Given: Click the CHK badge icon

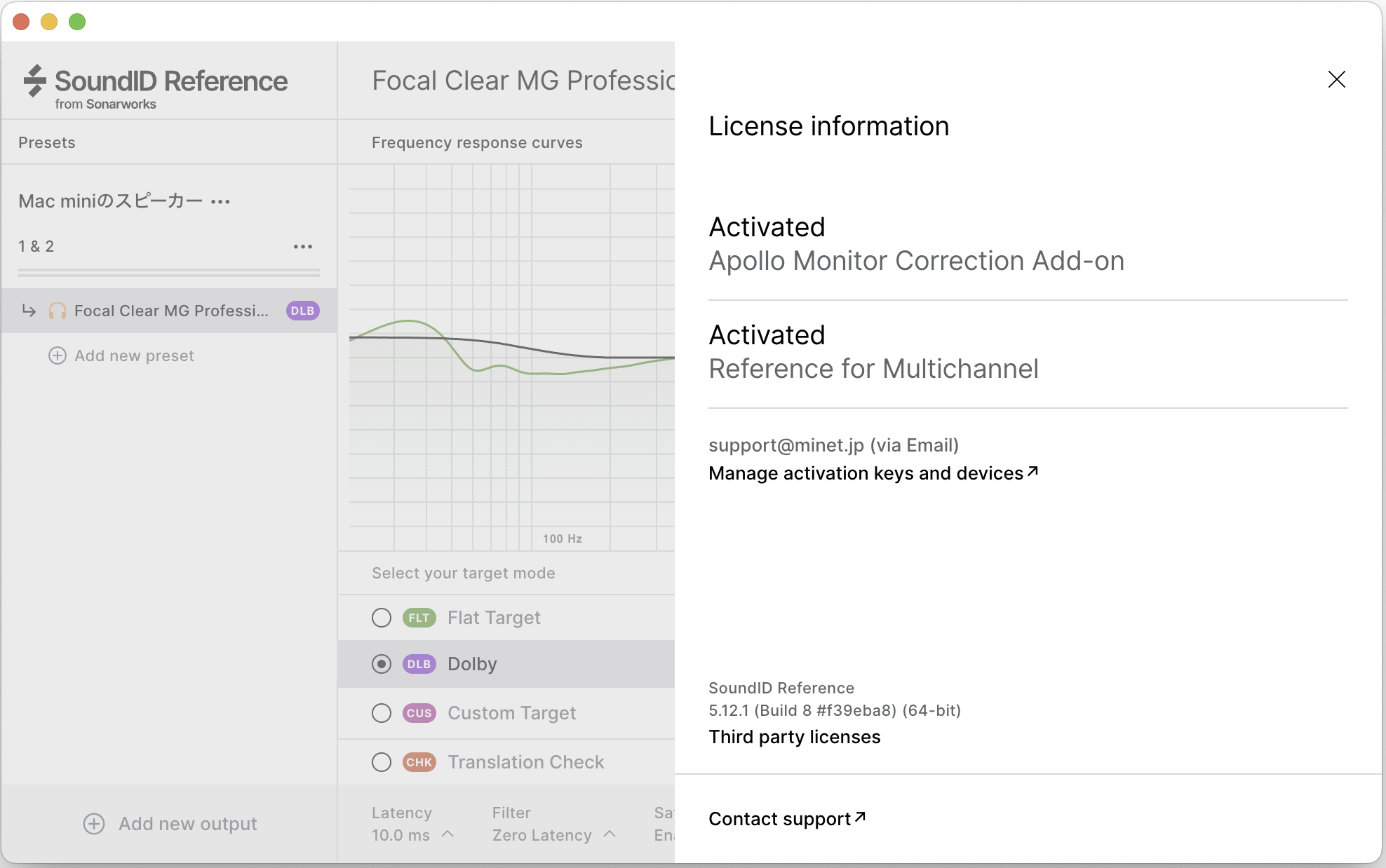Looking at the screenshot, I should (x=419, y=762).
